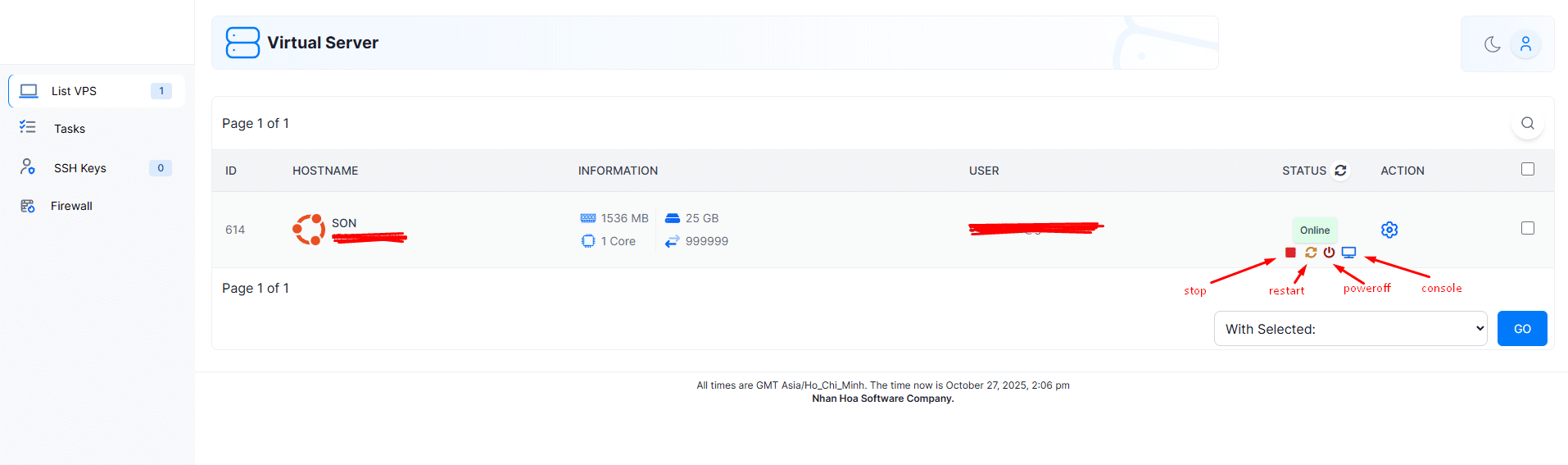The width and height of the screenshot is (1568, 465).
Task: Refresh status using icon beside STATUS
Action: 1340,171
